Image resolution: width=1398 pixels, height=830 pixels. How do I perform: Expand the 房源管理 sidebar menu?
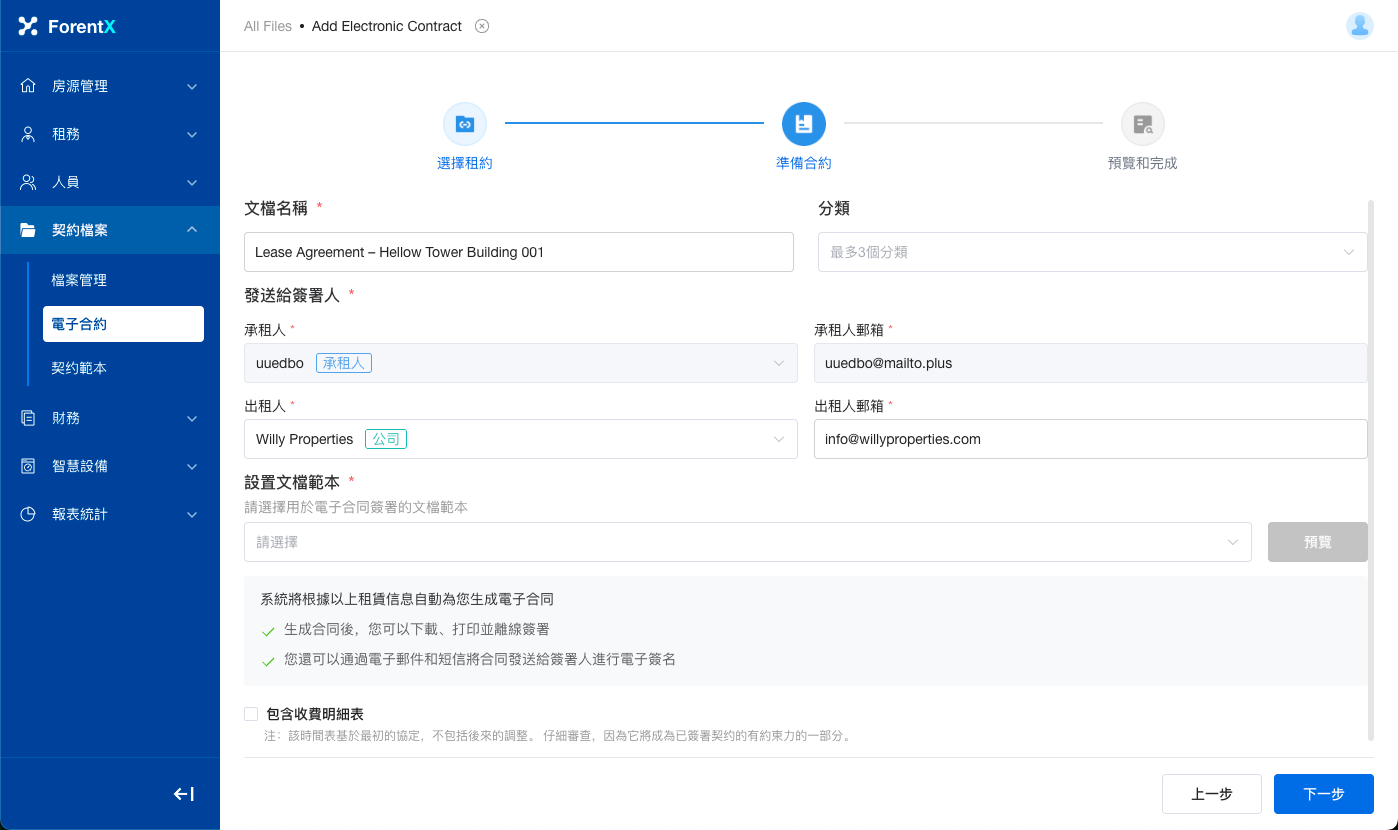point(110,86)
